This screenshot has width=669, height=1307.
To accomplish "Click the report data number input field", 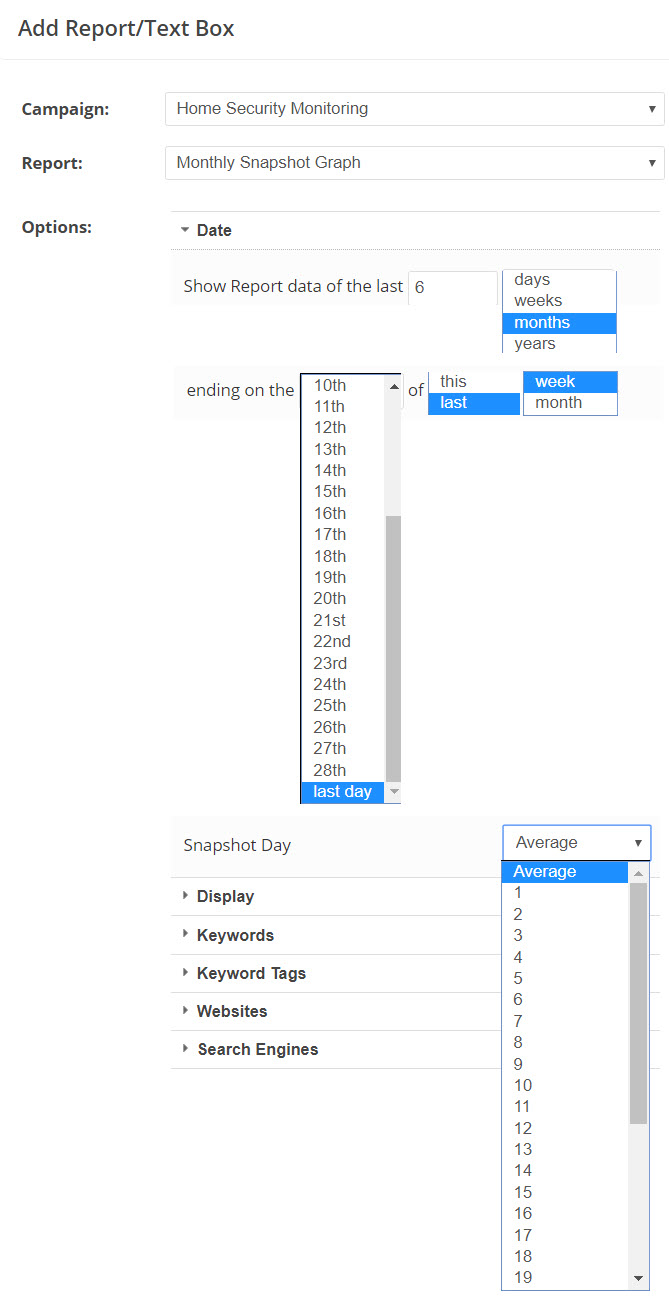I will click(x=452, y=287).
